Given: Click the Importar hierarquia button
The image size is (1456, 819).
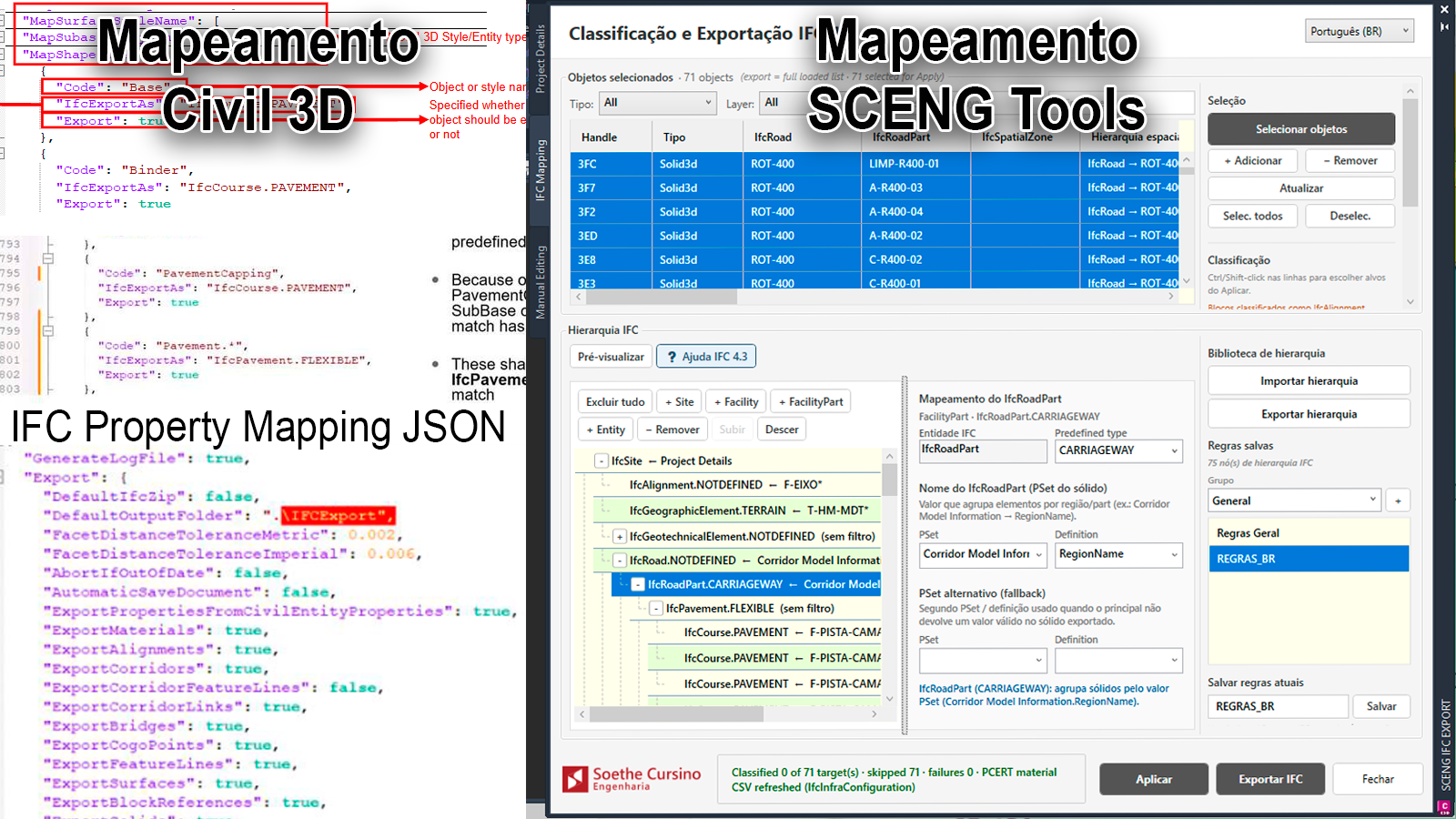Looking at the screenshot, I should (1309, 380).
